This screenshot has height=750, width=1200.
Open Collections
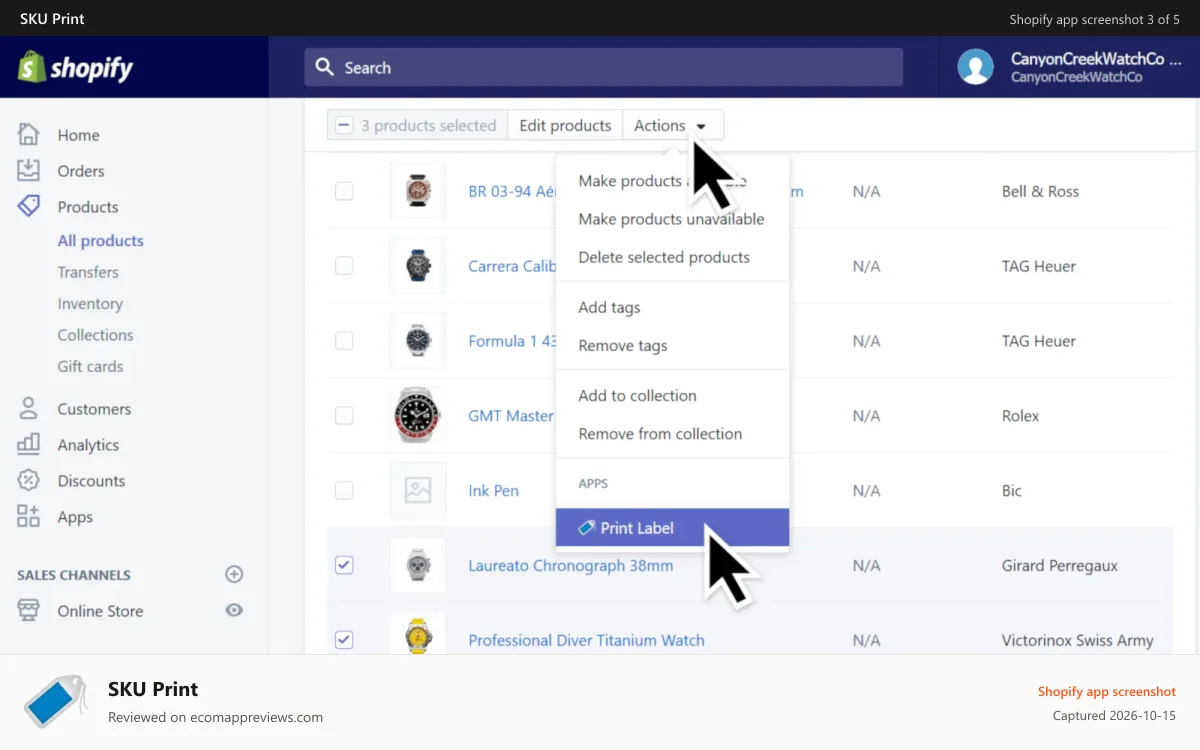coord(95,335)
